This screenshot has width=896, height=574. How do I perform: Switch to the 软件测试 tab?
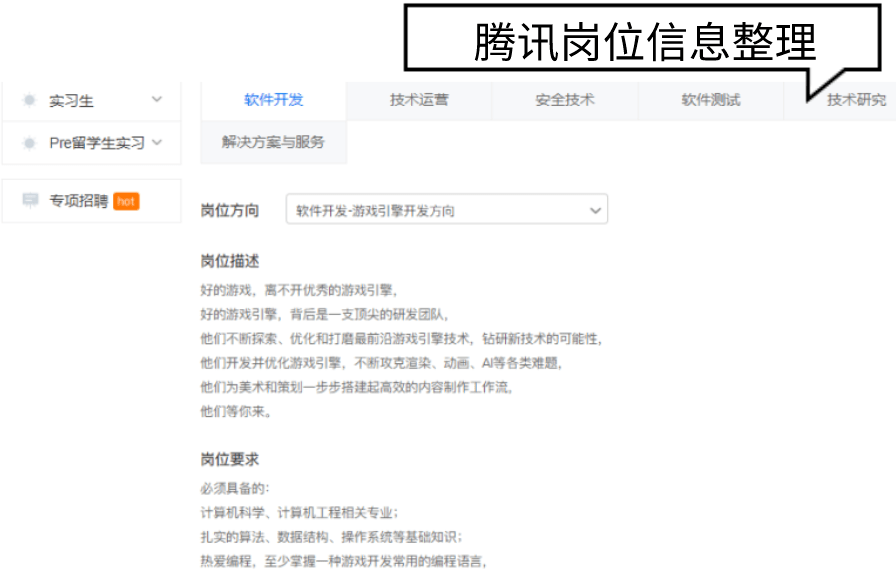(710, 100)
